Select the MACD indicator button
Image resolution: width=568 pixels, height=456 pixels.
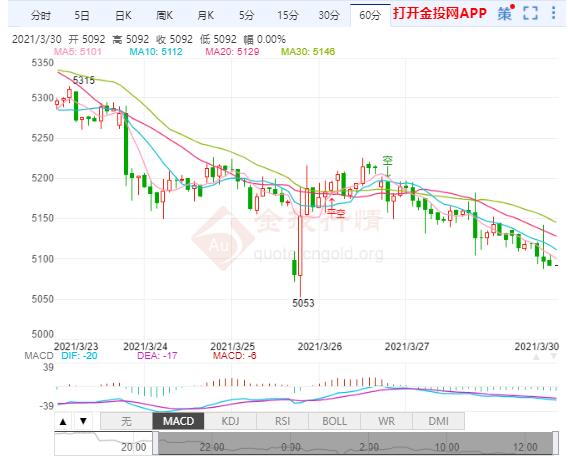(x=178, y=421)
